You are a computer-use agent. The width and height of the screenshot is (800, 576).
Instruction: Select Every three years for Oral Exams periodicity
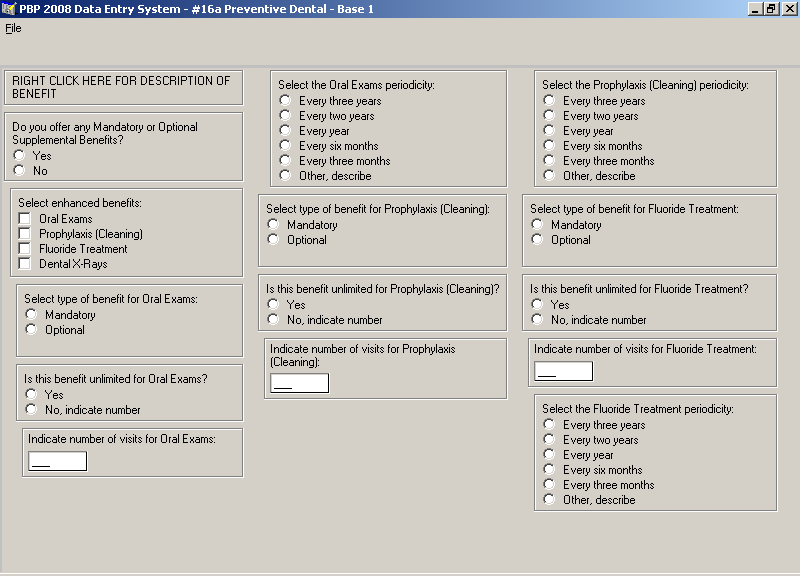tap(285, 101)
